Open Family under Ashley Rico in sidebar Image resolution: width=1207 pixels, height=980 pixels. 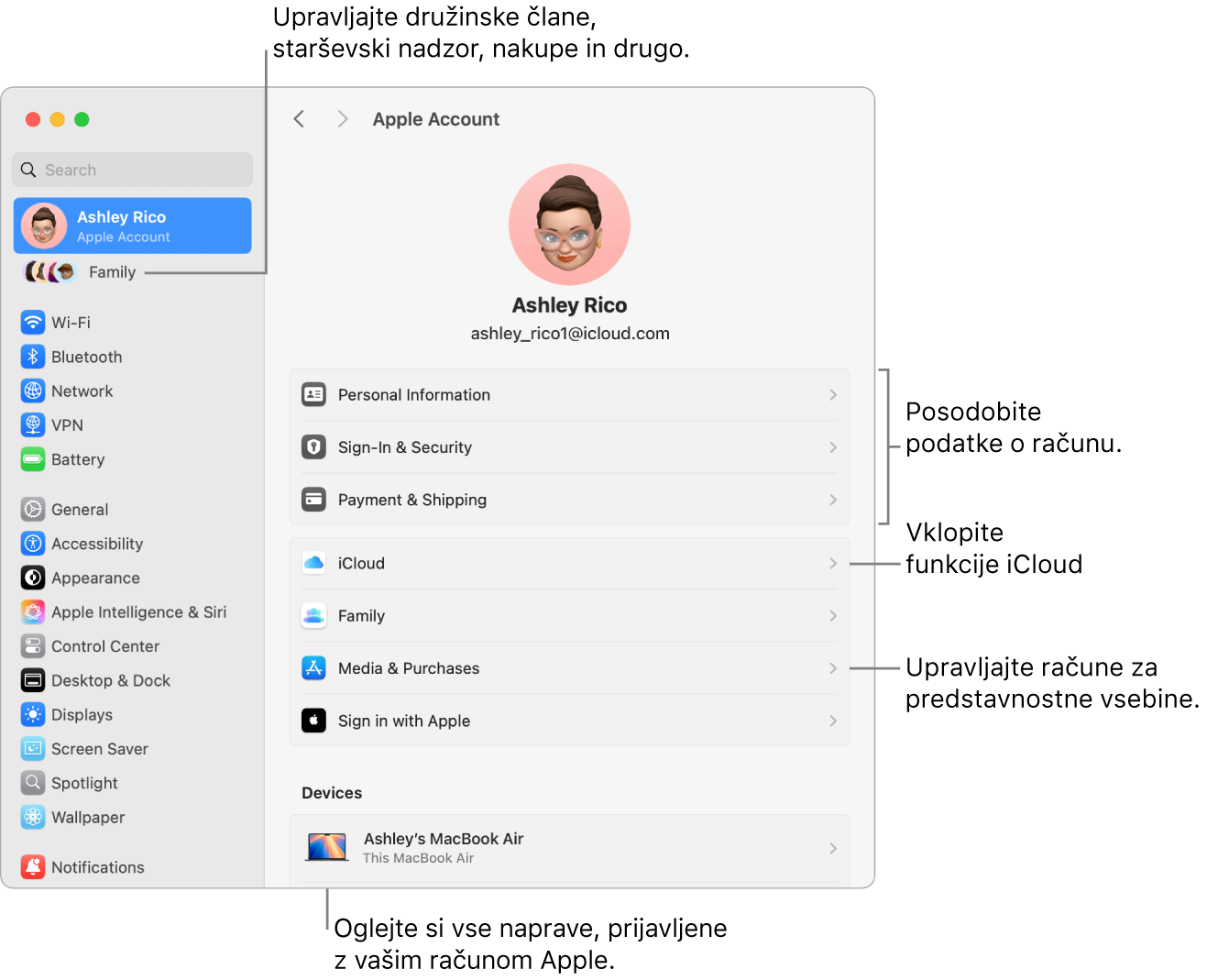112,272
